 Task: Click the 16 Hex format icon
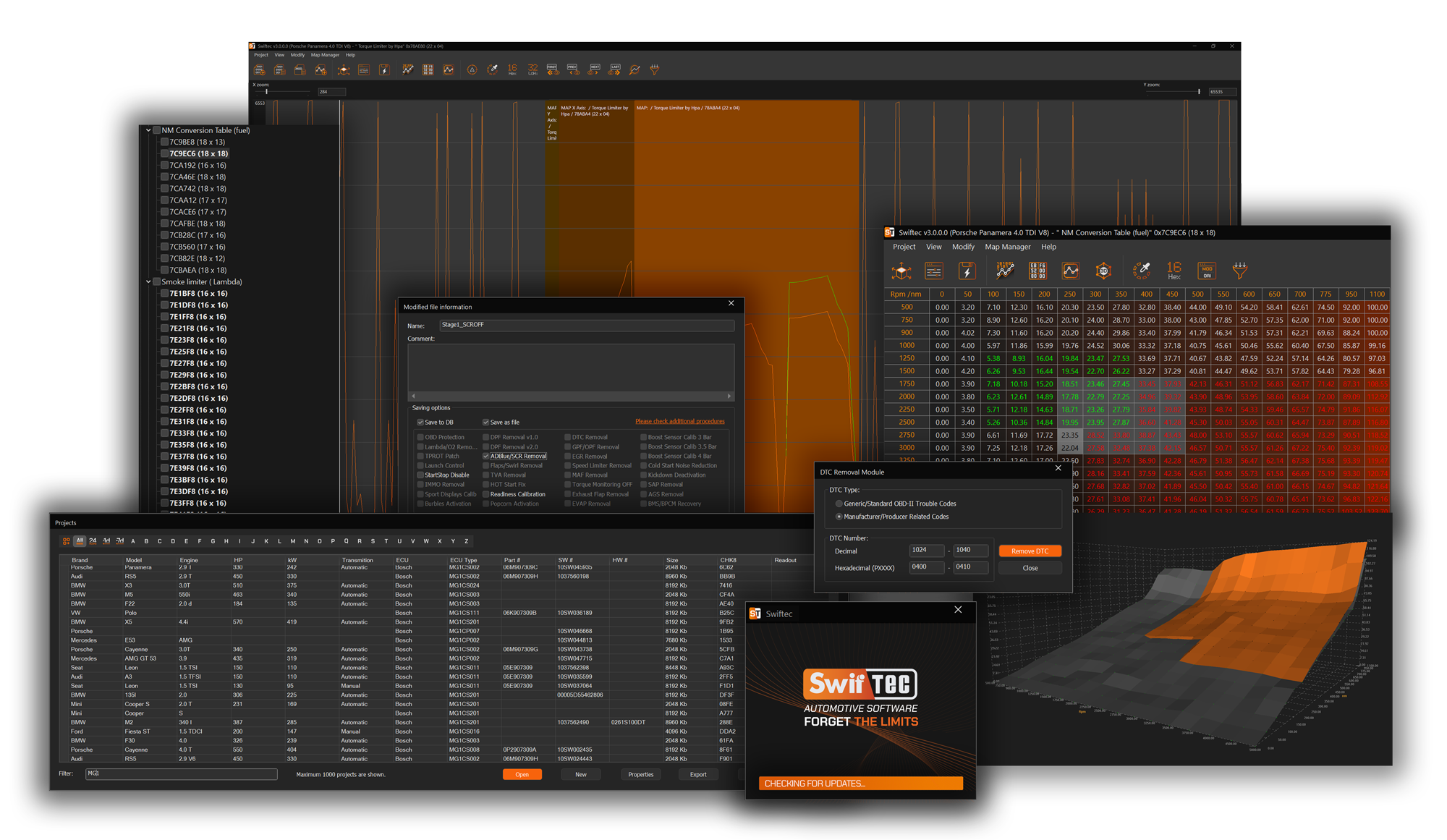(1174, 271)
